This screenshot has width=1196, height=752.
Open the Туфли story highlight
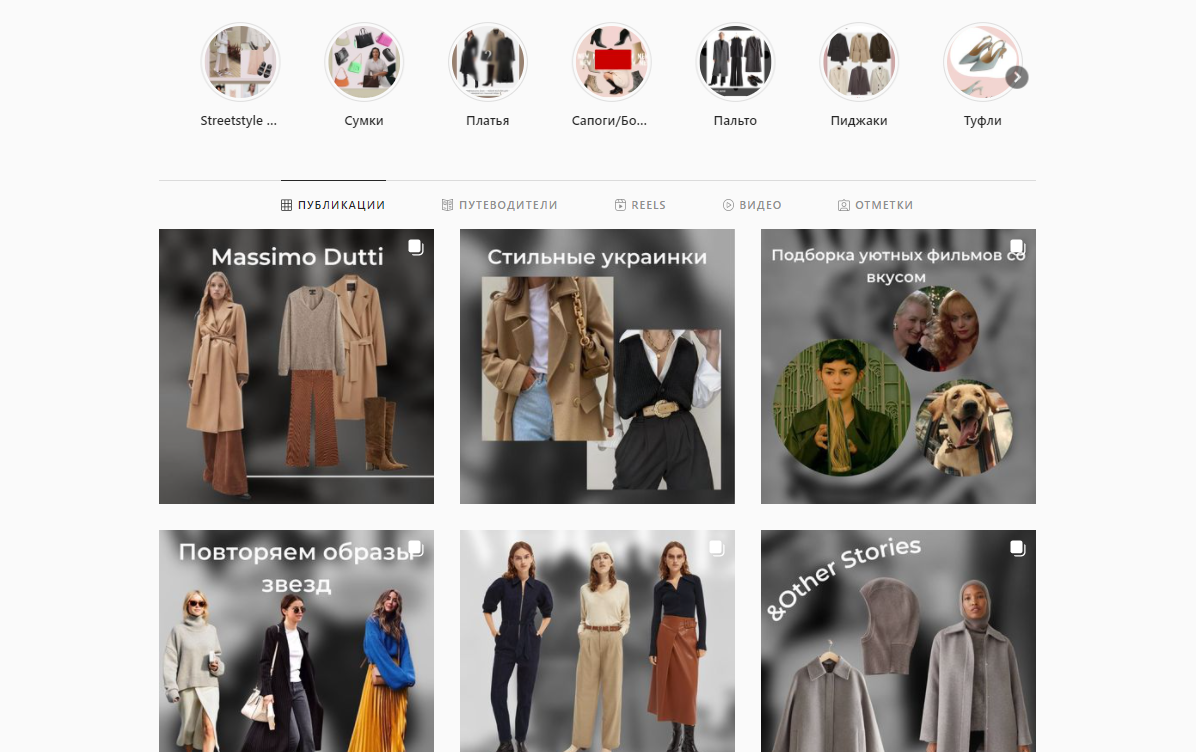tap(982, 62)
